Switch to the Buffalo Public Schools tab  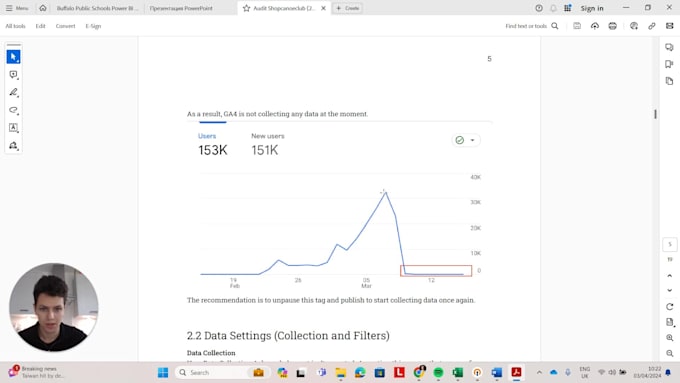coord(96,8)
